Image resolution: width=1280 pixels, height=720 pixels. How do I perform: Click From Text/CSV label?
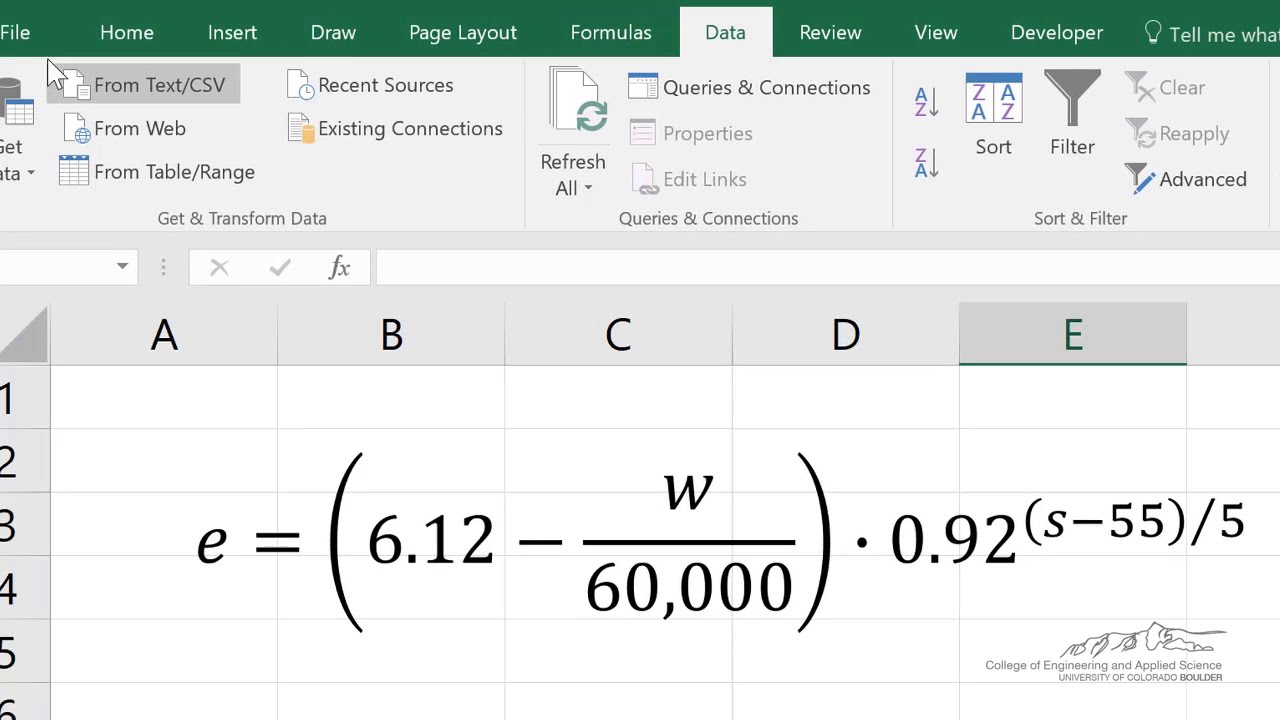coord(160,85)
